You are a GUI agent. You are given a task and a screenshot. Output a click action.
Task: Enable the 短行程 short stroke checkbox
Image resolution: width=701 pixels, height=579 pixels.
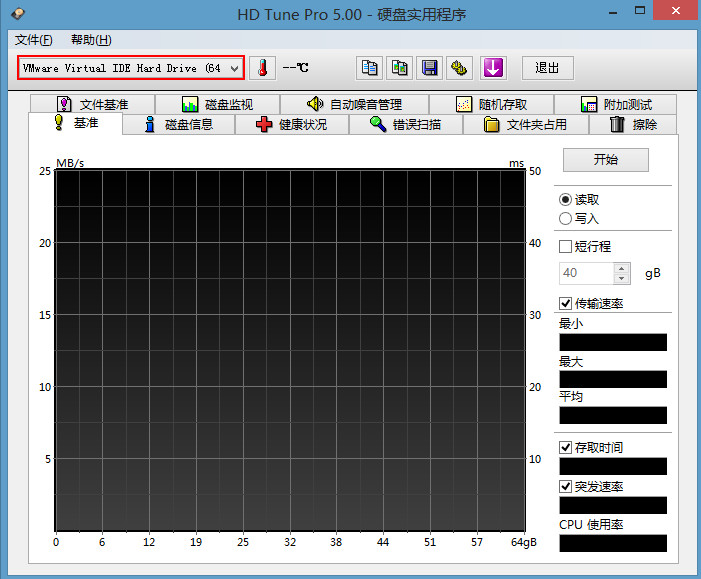click(566, 246)
